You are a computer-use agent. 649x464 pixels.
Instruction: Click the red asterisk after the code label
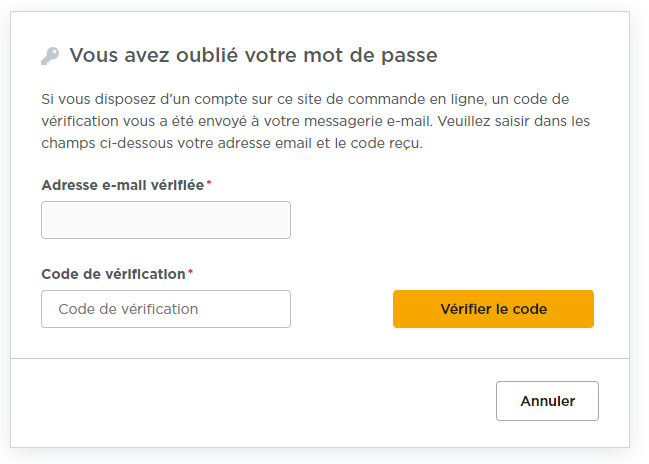(x=191, y=273)
